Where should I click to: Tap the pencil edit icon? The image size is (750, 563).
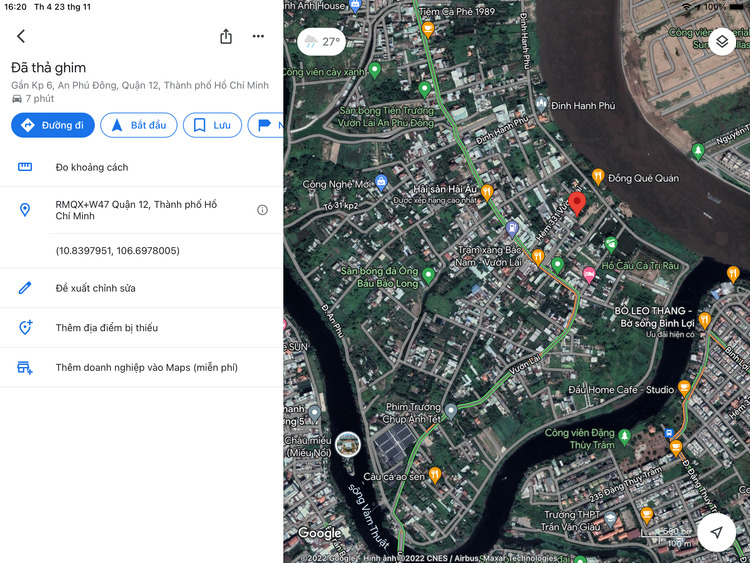(25, 288)
